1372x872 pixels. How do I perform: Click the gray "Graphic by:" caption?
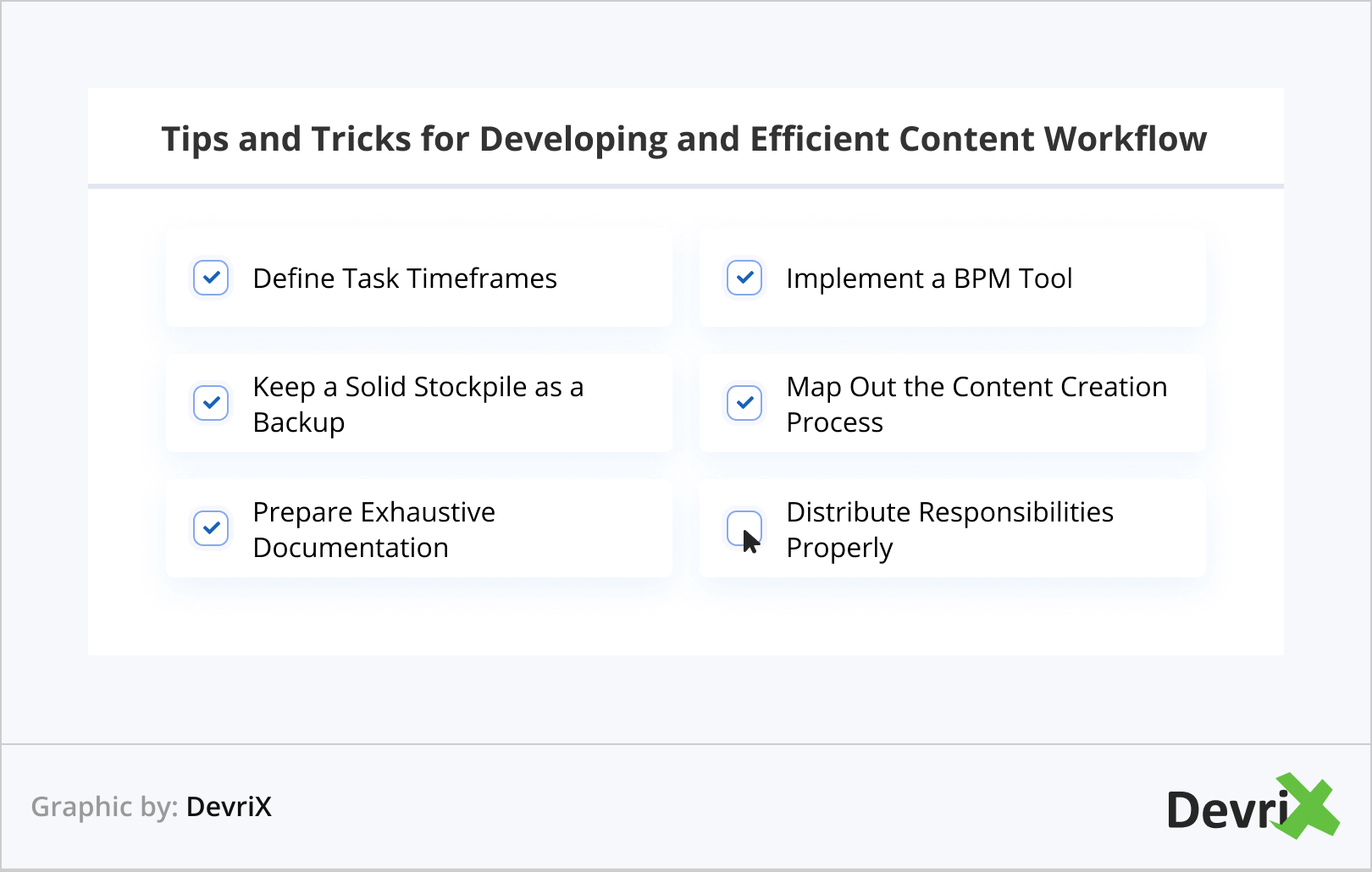(x=104, y=807)
